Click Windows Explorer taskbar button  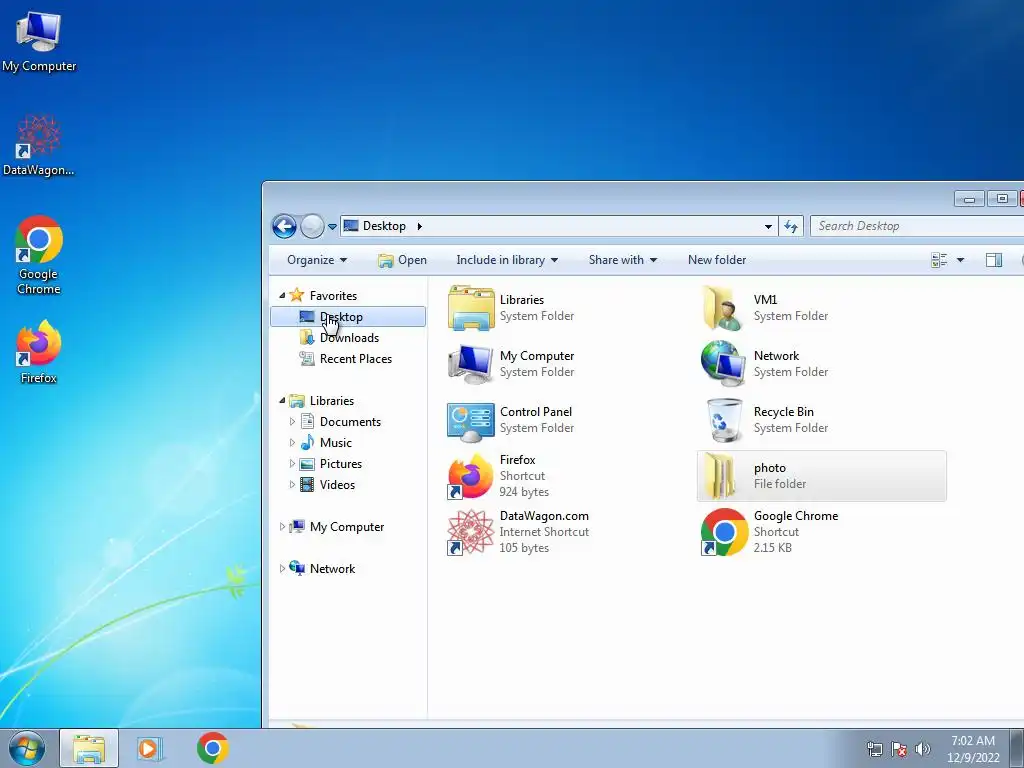pos(89,748)
